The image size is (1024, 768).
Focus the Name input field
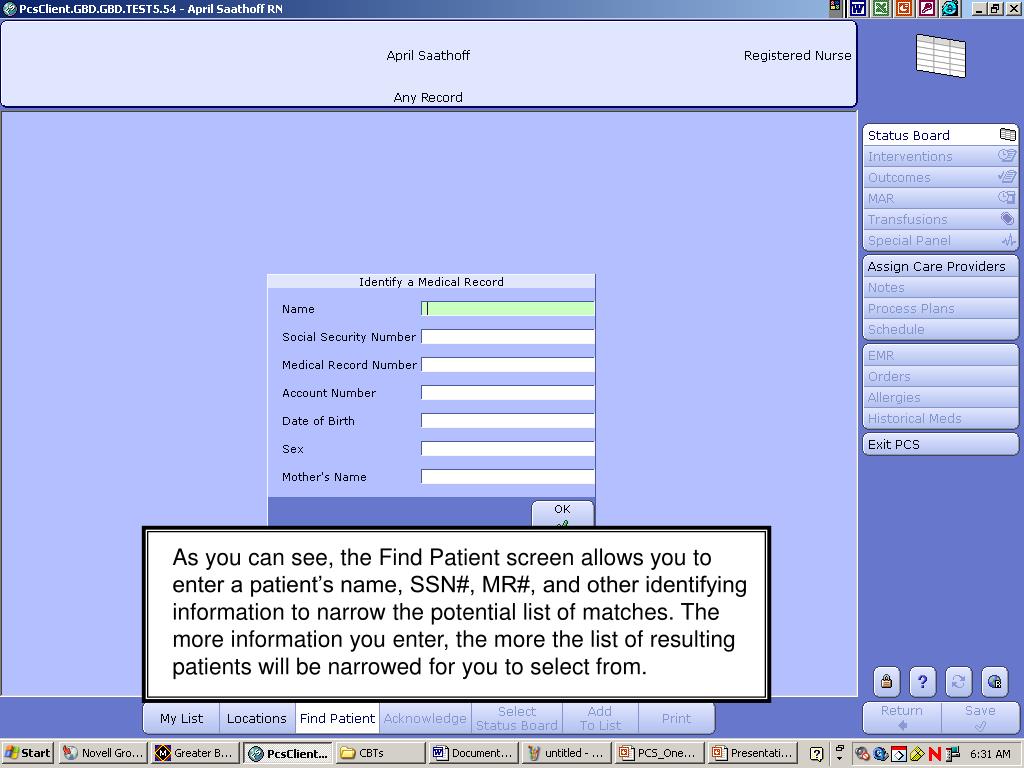point(507,308)
